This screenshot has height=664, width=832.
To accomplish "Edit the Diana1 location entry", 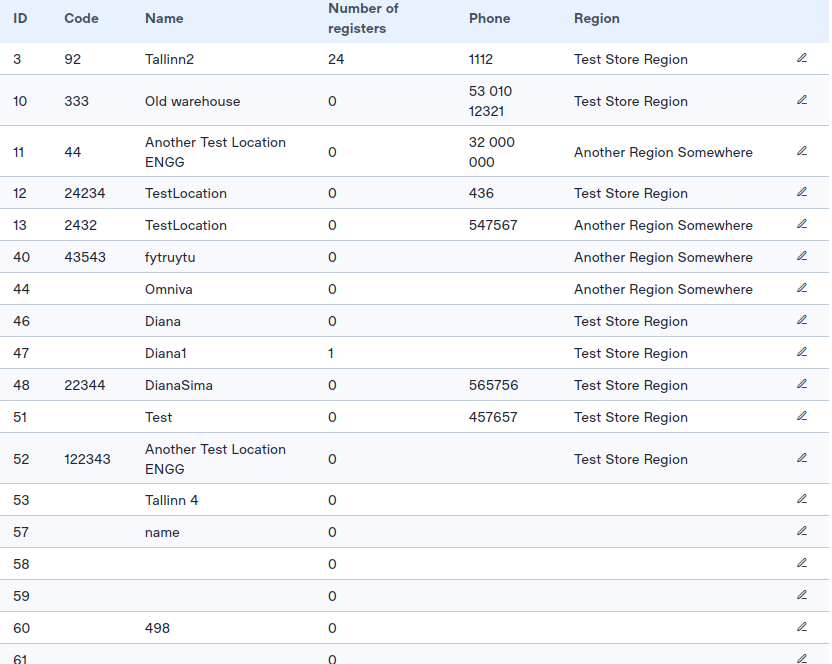I will (x=801, y=352).
